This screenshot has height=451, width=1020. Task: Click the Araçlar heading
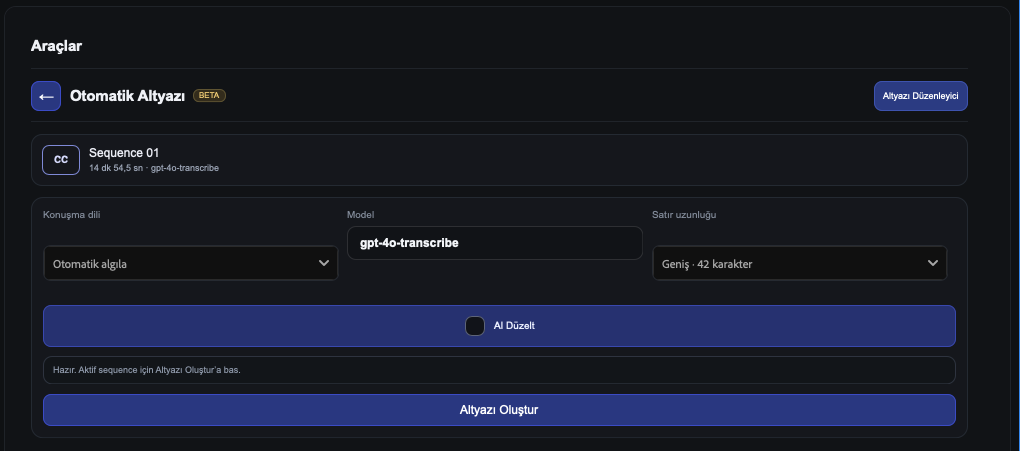(56, 46)
